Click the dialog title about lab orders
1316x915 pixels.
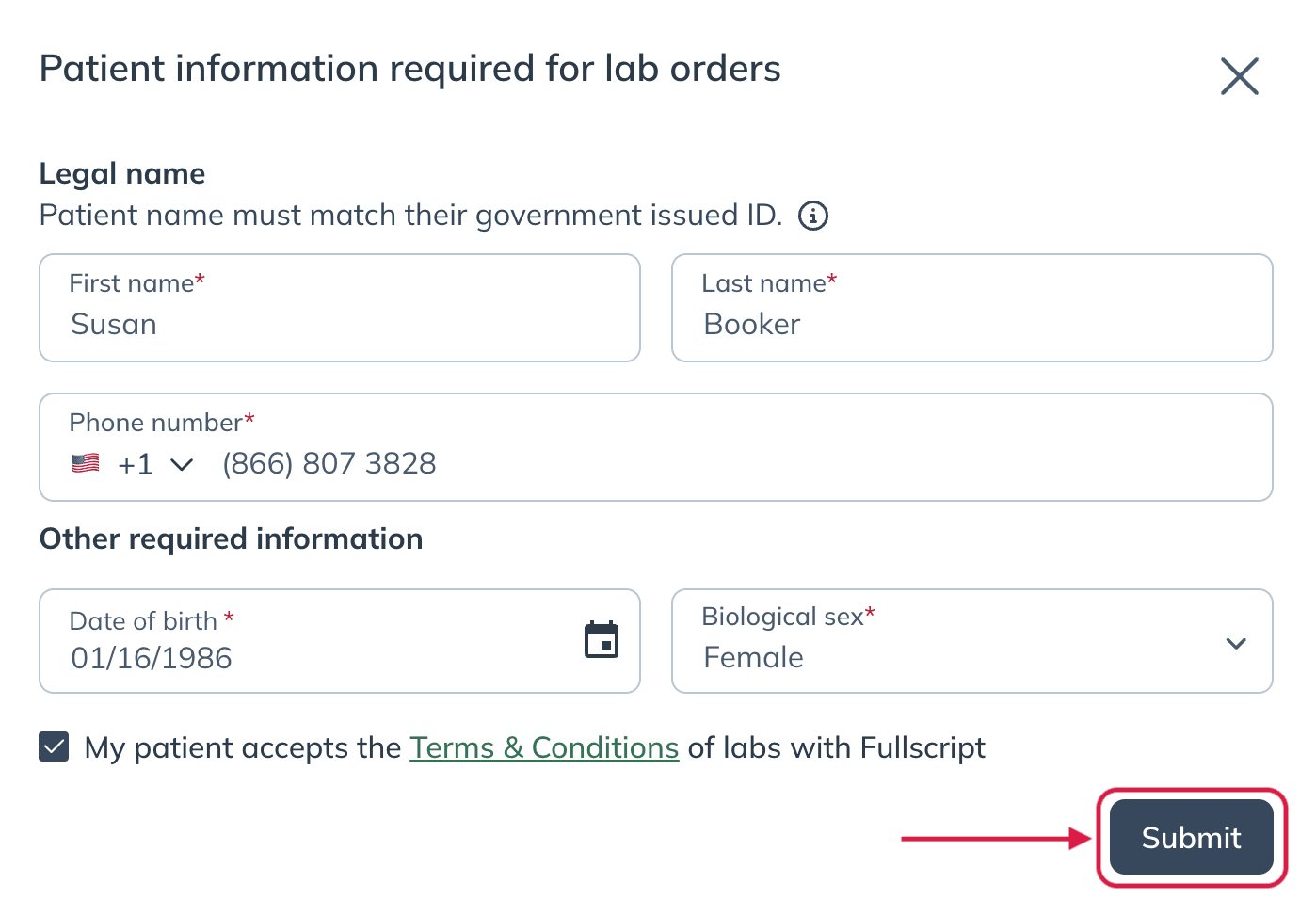[410, 69]
